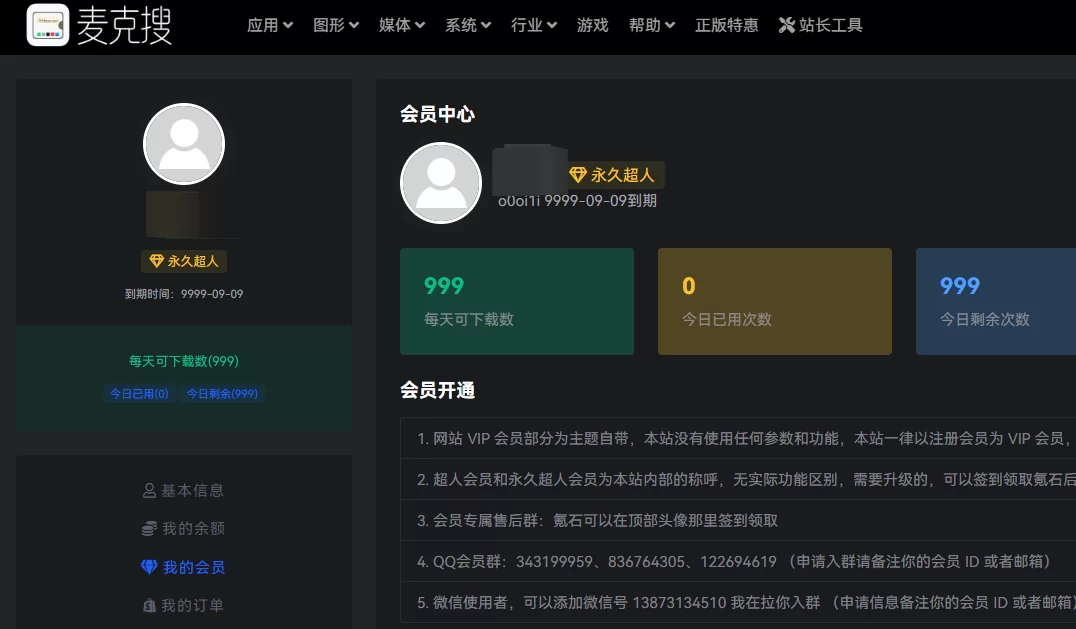Expand the 图形 dropdown chevron
The height and width of the screenshot is (629, 1076).
tap(354, 25)
